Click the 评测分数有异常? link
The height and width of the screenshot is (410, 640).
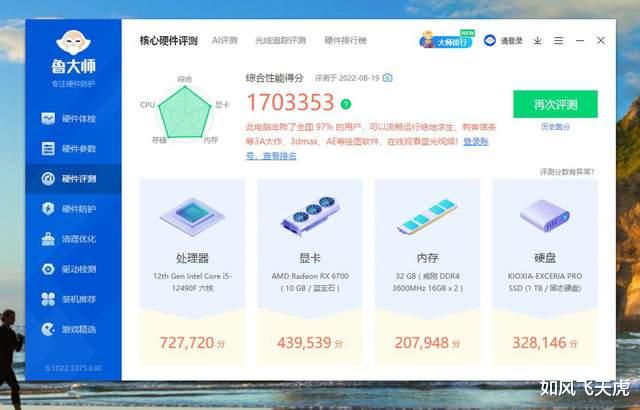(567, 172)
